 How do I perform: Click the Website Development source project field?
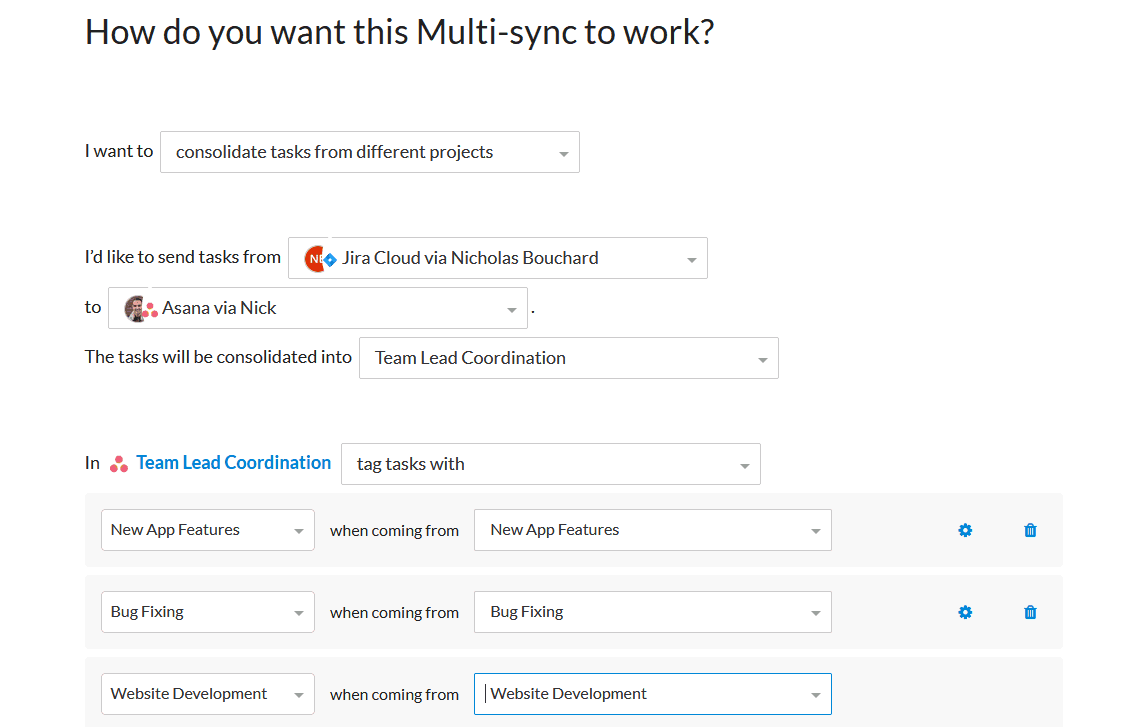(653, 694)
